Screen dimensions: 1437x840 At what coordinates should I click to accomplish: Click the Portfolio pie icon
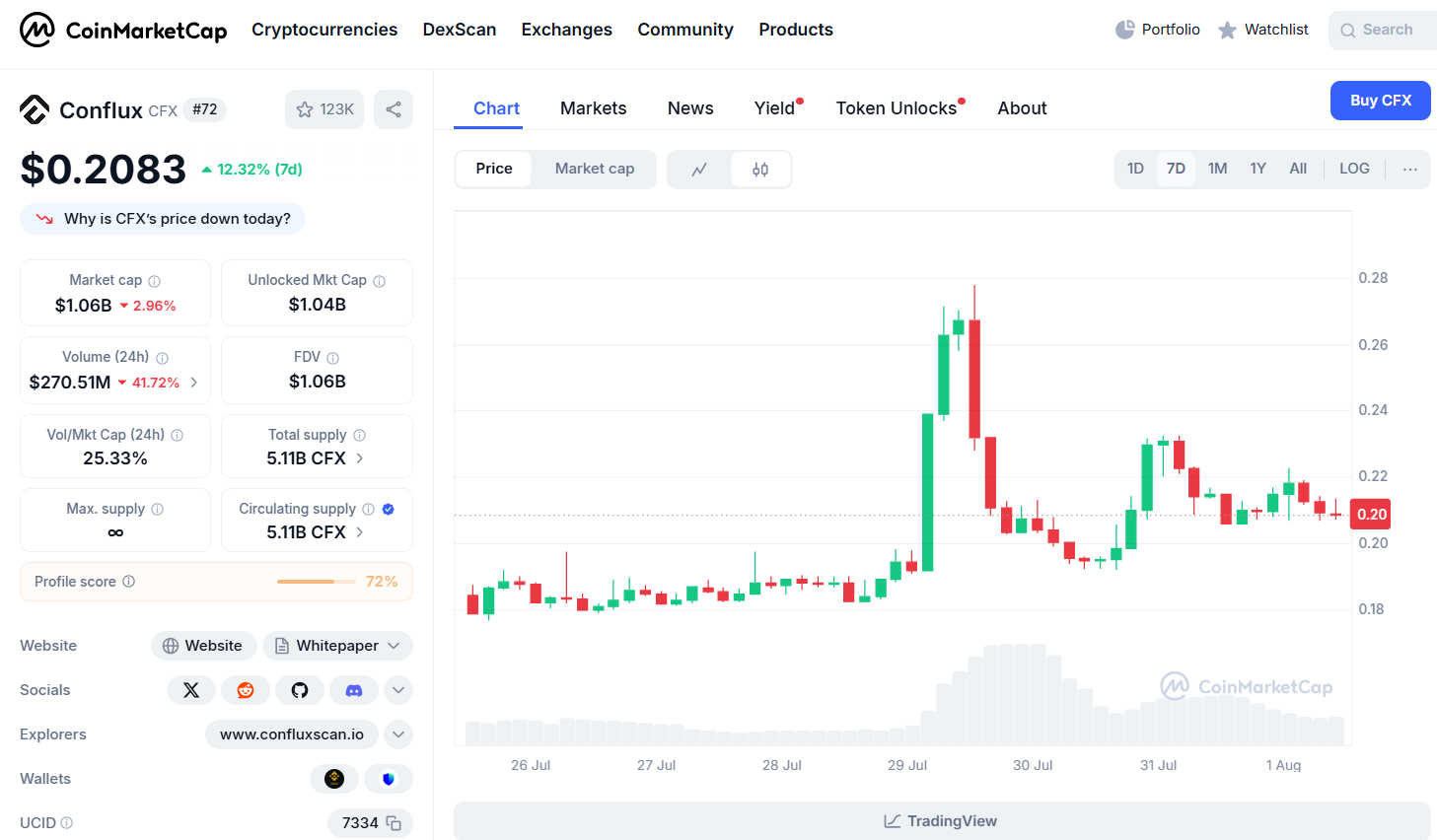(x=1124, y=30)
